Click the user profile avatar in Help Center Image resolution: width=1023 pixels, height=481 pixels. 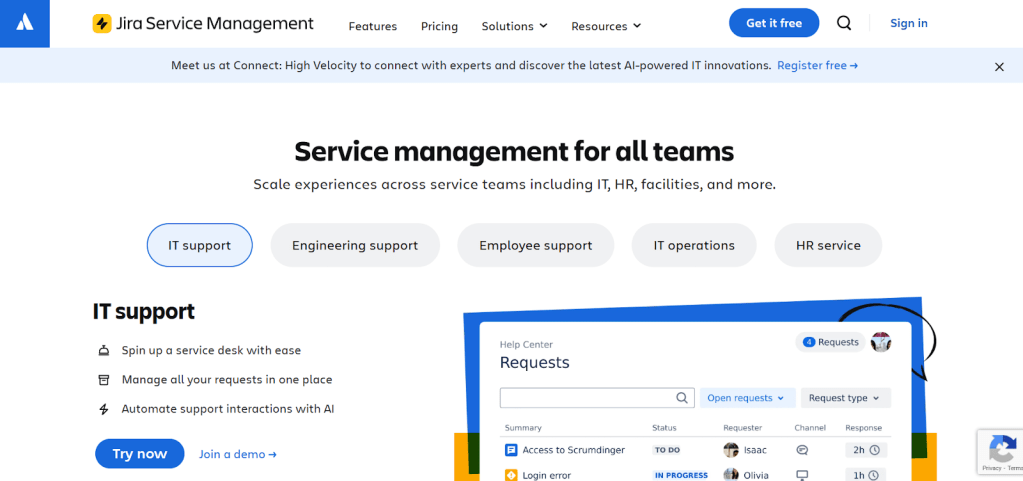pyautogui.click(x=880, y=342)
